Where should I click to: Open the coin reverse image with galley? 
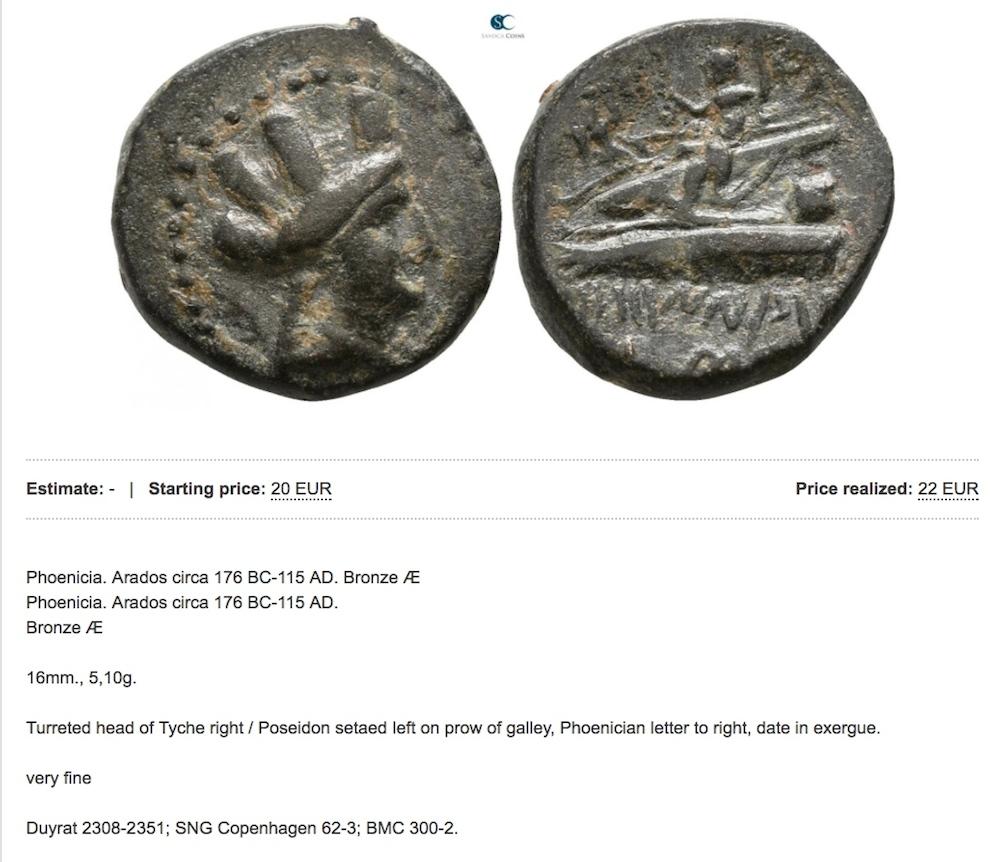tap(704, 209)
